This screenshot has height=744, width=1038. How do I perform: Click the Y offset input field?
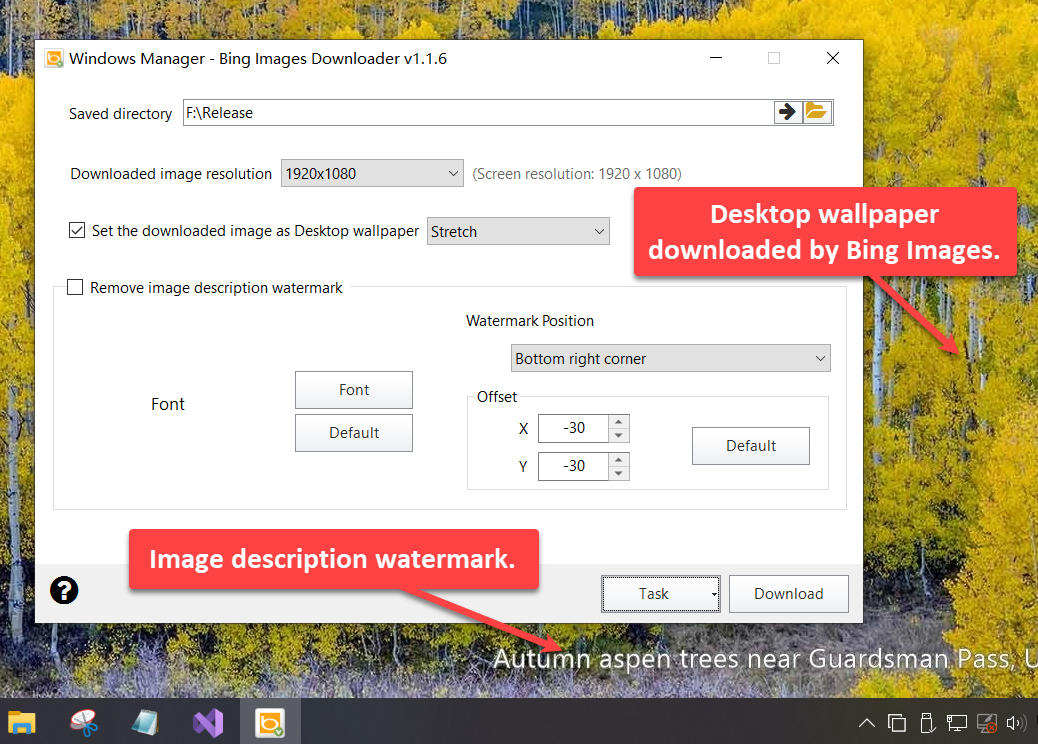coord(573,466)
